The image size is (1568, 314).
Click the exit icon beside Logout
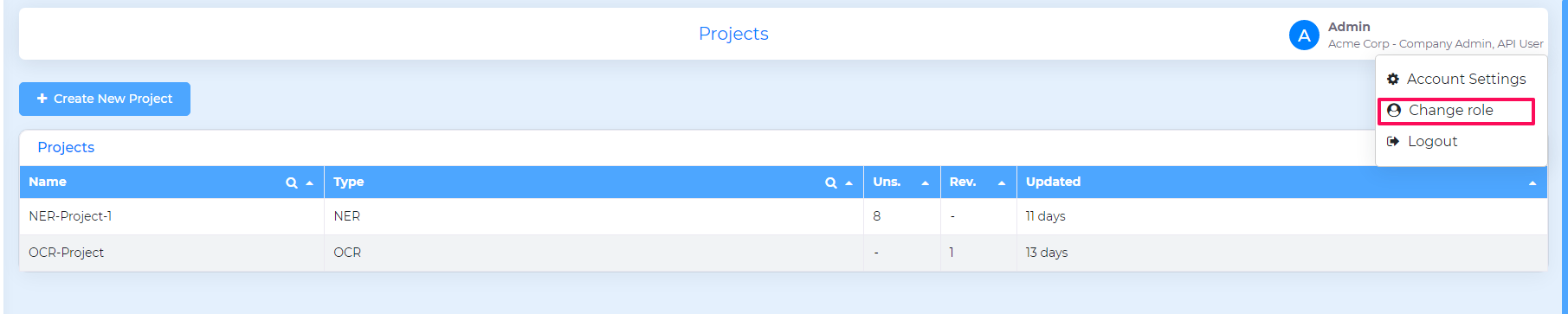coord(1393,141)
